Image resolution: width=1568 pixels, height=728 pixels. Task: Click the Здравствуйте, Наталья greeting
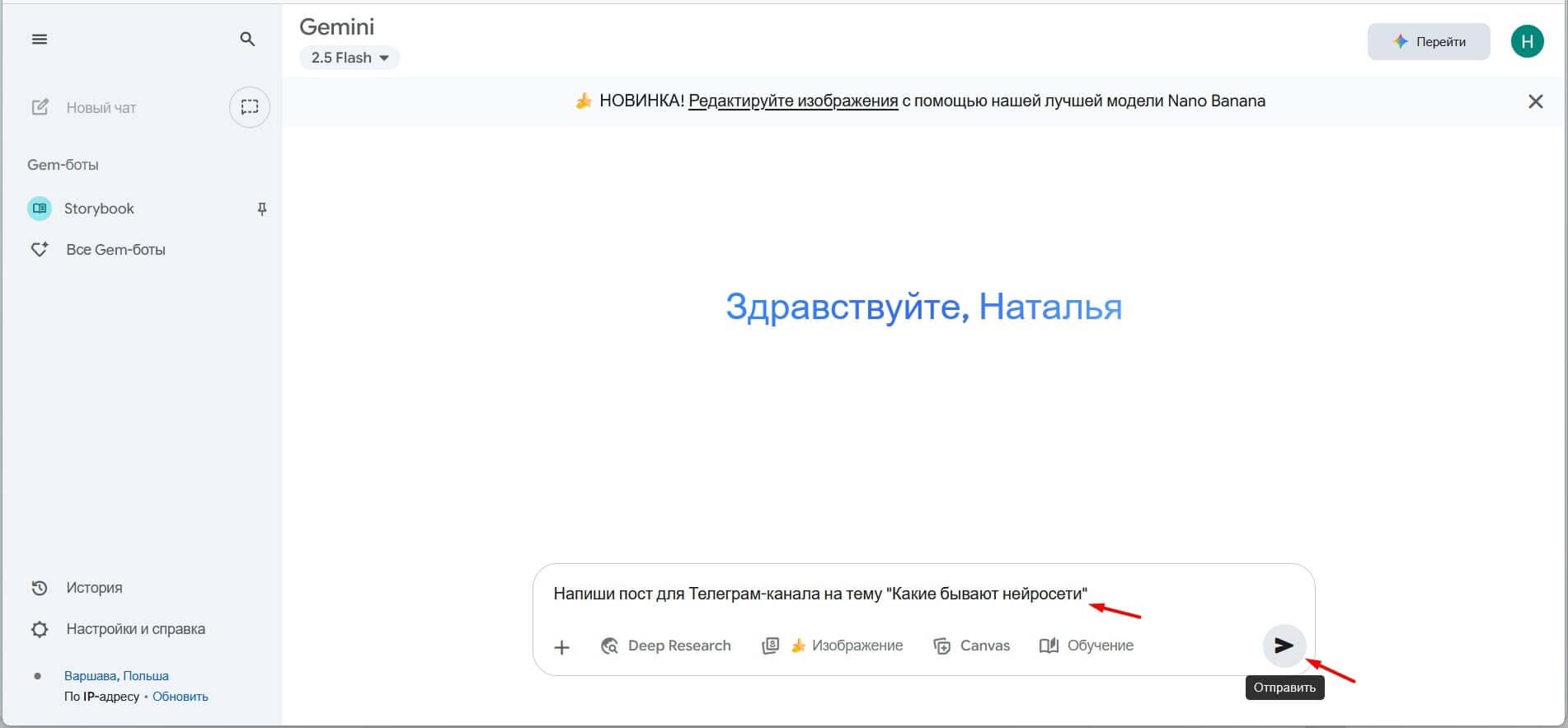pyautogui.click(x=923, y=307)
